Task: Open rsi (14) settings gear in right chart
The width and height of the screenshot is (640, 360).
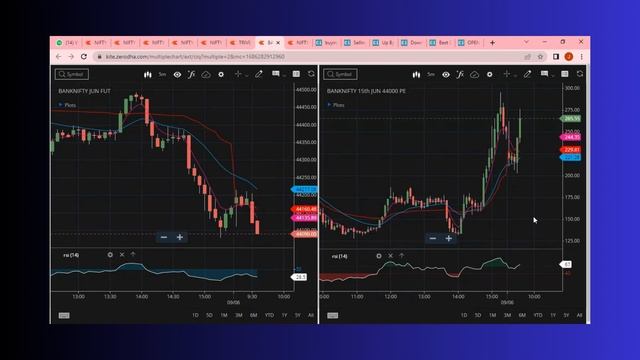Action: 379,256
